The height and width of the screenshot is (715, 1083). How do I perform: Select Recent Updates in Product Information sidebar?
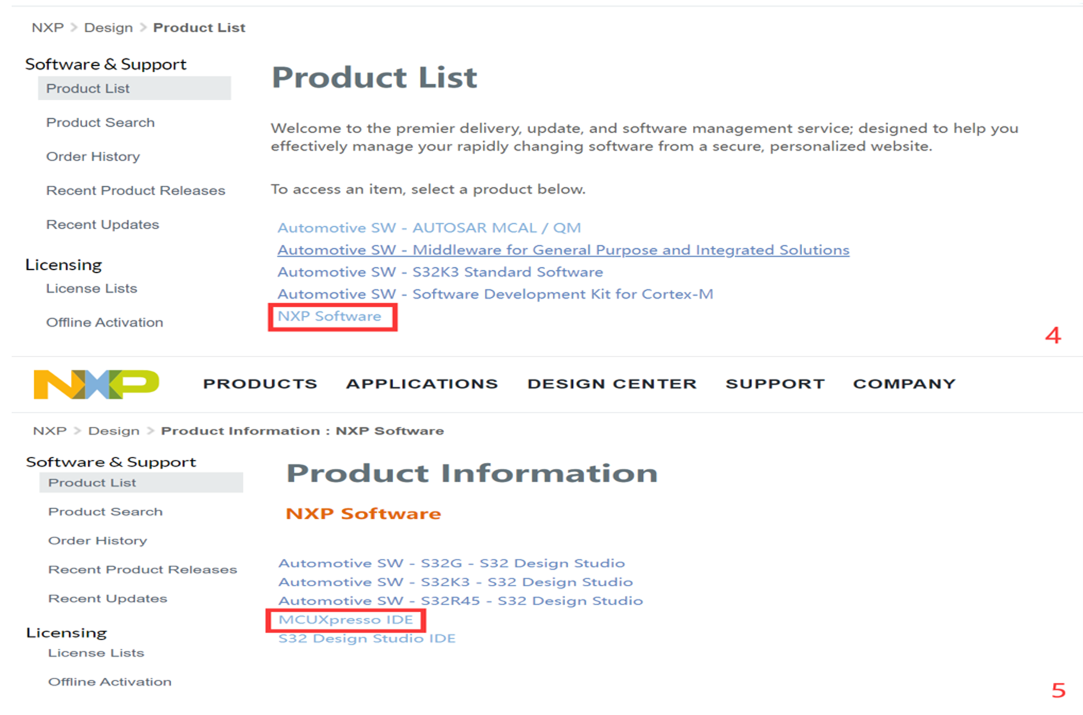tap(107, 599)
